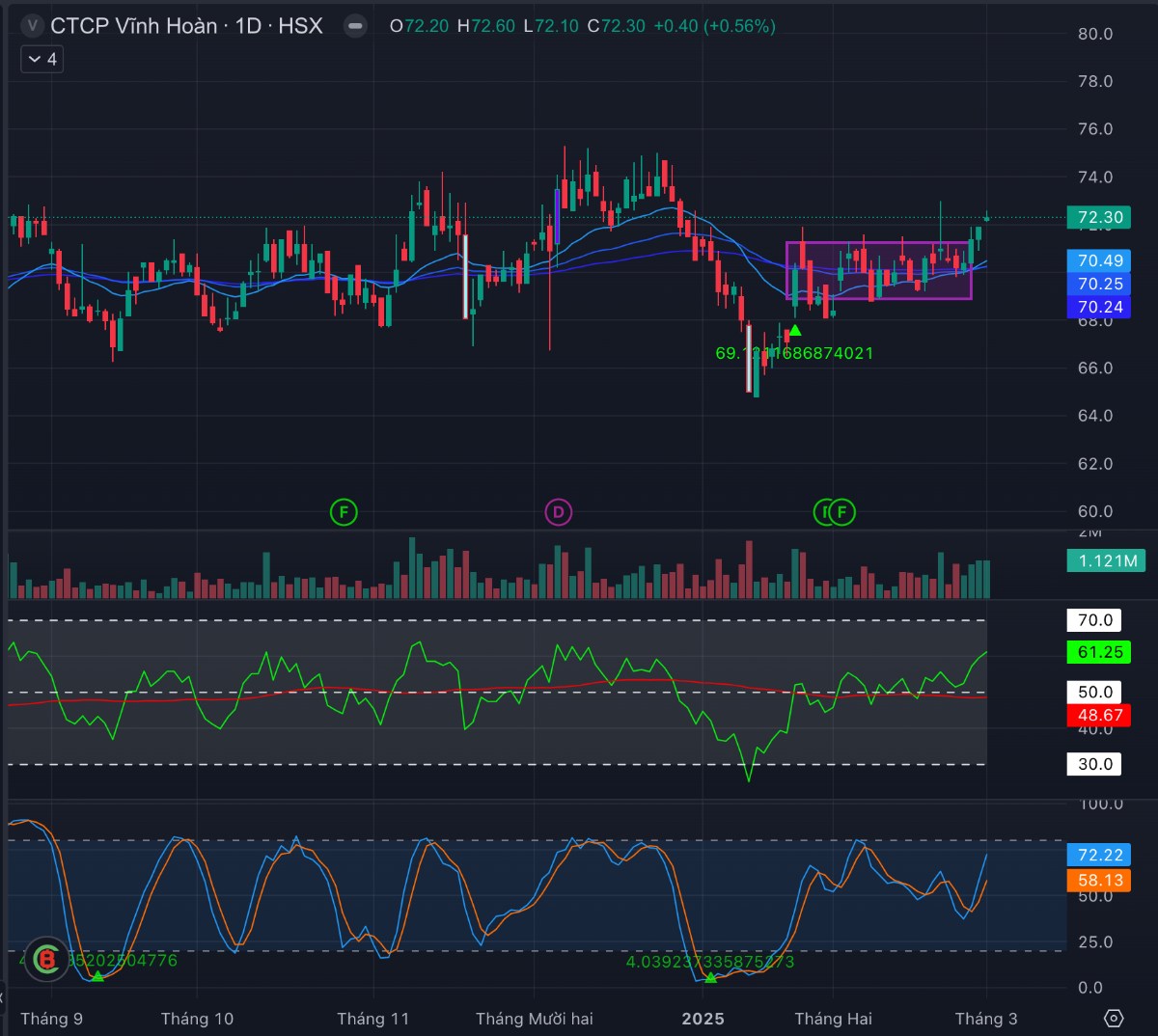1158x1036 pixels.
Task: Click the F earnings marker near Tháng 10
Action: [344, 511]
